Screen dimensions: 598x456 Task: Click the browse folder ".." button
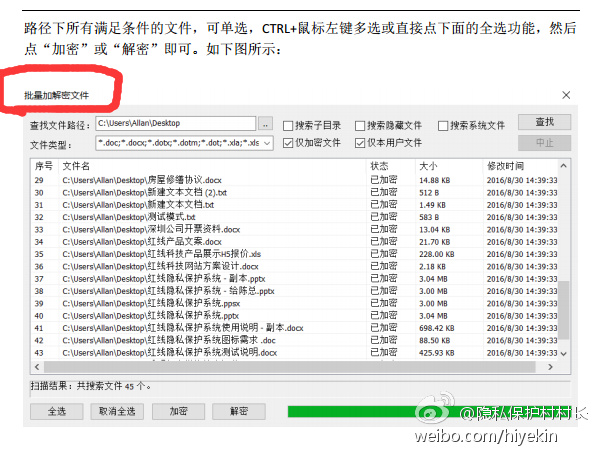[265, 124]
